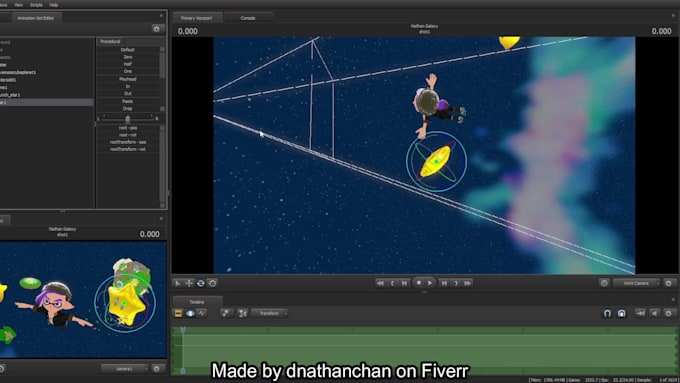Screen dimensions: 680x383
Task: Select the row ending in 'amazecubeplanet1'
Action: pyautogui.click(x=46, y=72)
